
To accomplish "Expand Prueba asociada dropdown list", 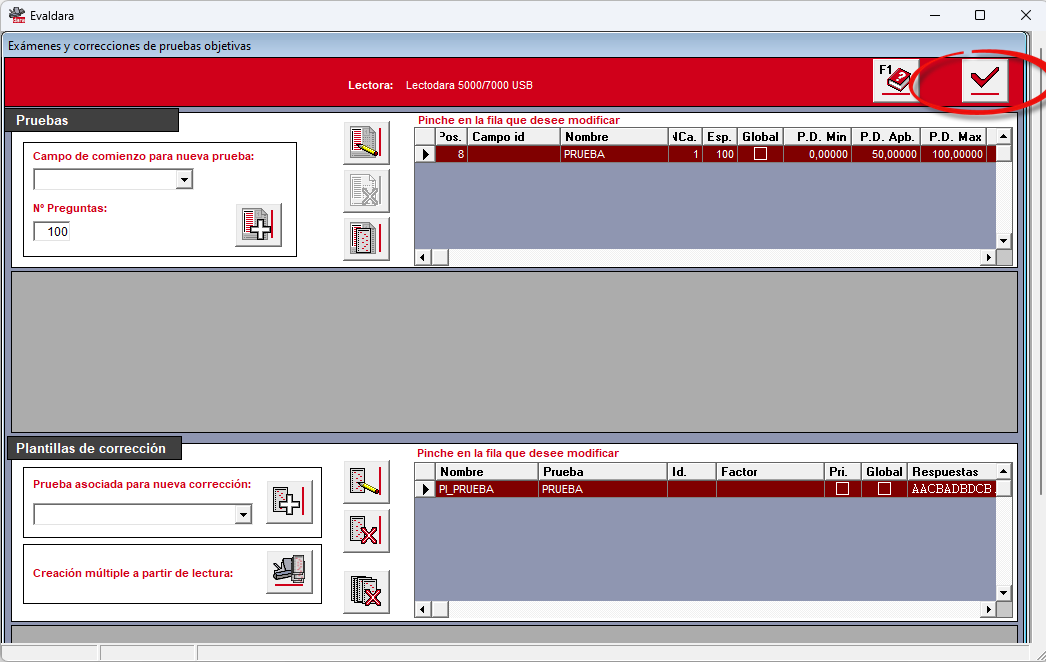I will [x=243, y=515].
